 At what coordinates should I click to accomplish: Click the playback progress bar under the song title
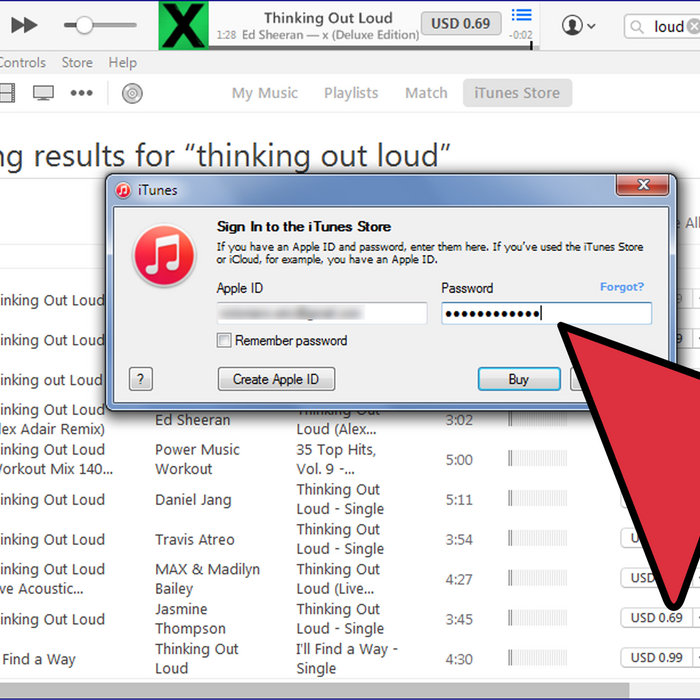point(372,46)
